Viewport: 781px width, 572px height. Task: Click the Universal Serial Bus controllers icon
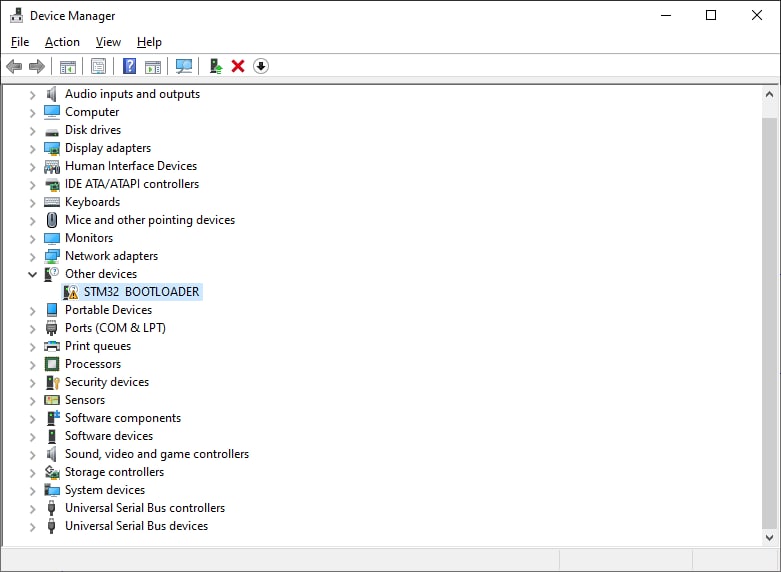[x=51, y=508]
